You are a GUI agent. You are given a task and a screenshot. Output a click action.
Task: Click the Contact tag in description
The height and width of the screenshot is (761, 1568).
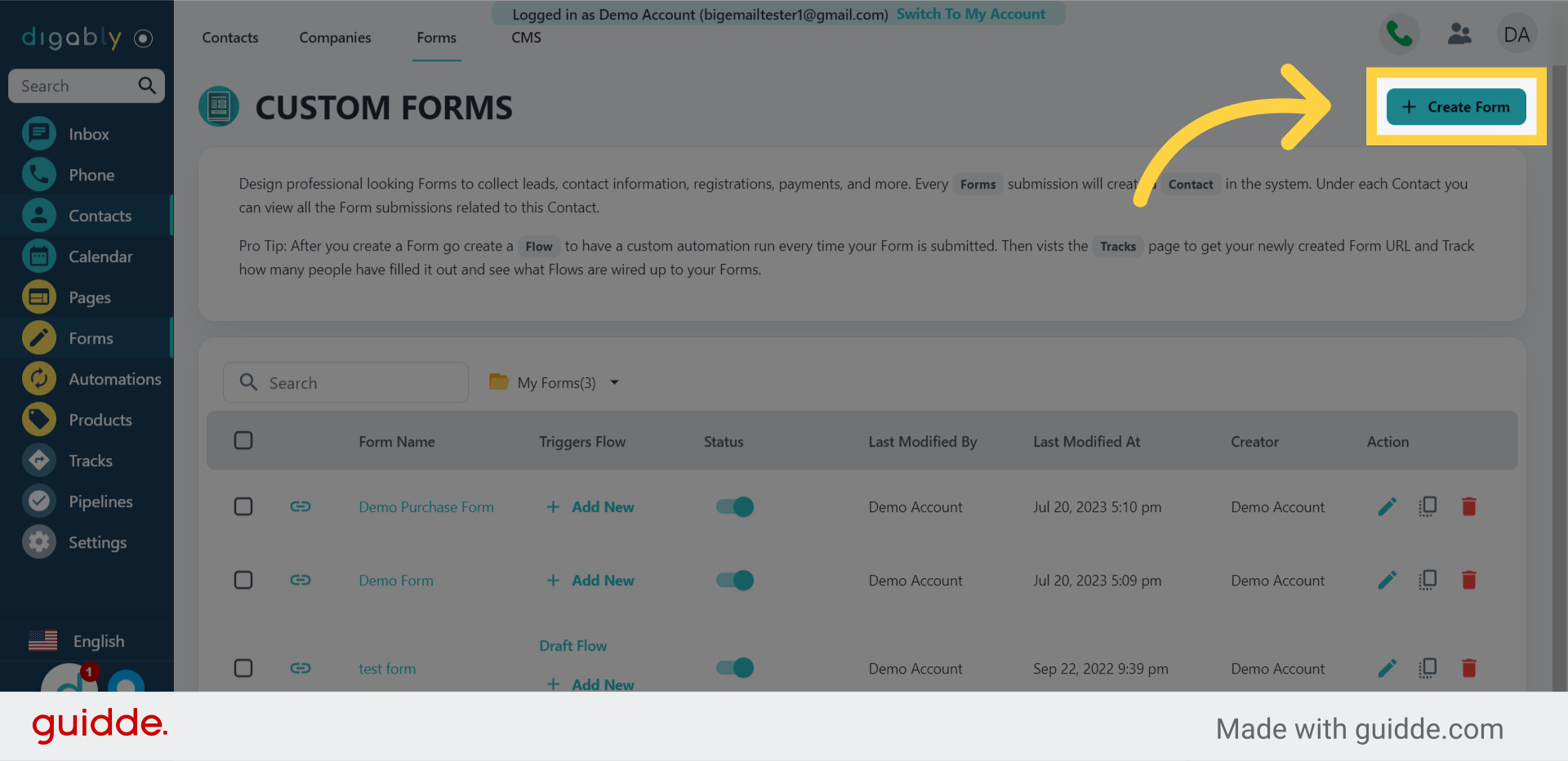click(x=1191, y=185)
